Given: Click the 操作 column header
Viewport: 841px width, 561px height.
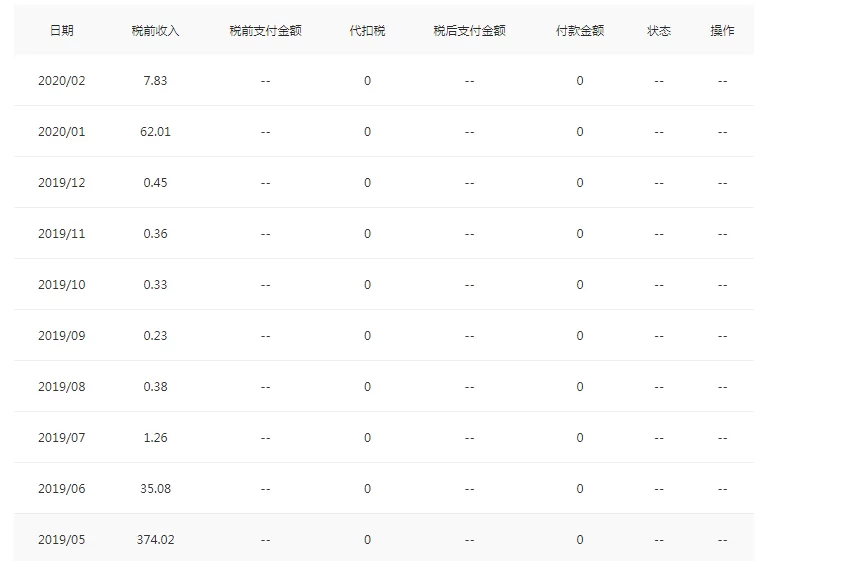Looking at the screenshot, I should point(722,31).
